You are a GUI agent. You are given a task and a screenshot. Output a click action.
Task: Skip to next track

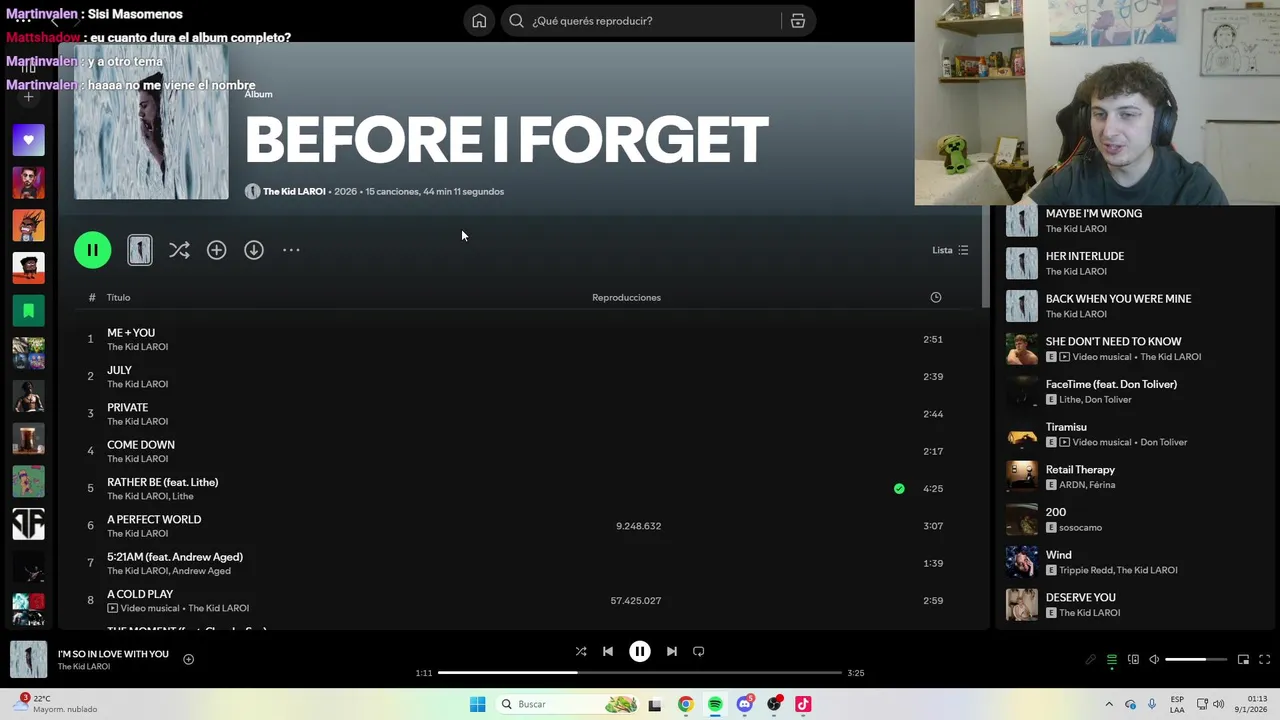point(672,651)
